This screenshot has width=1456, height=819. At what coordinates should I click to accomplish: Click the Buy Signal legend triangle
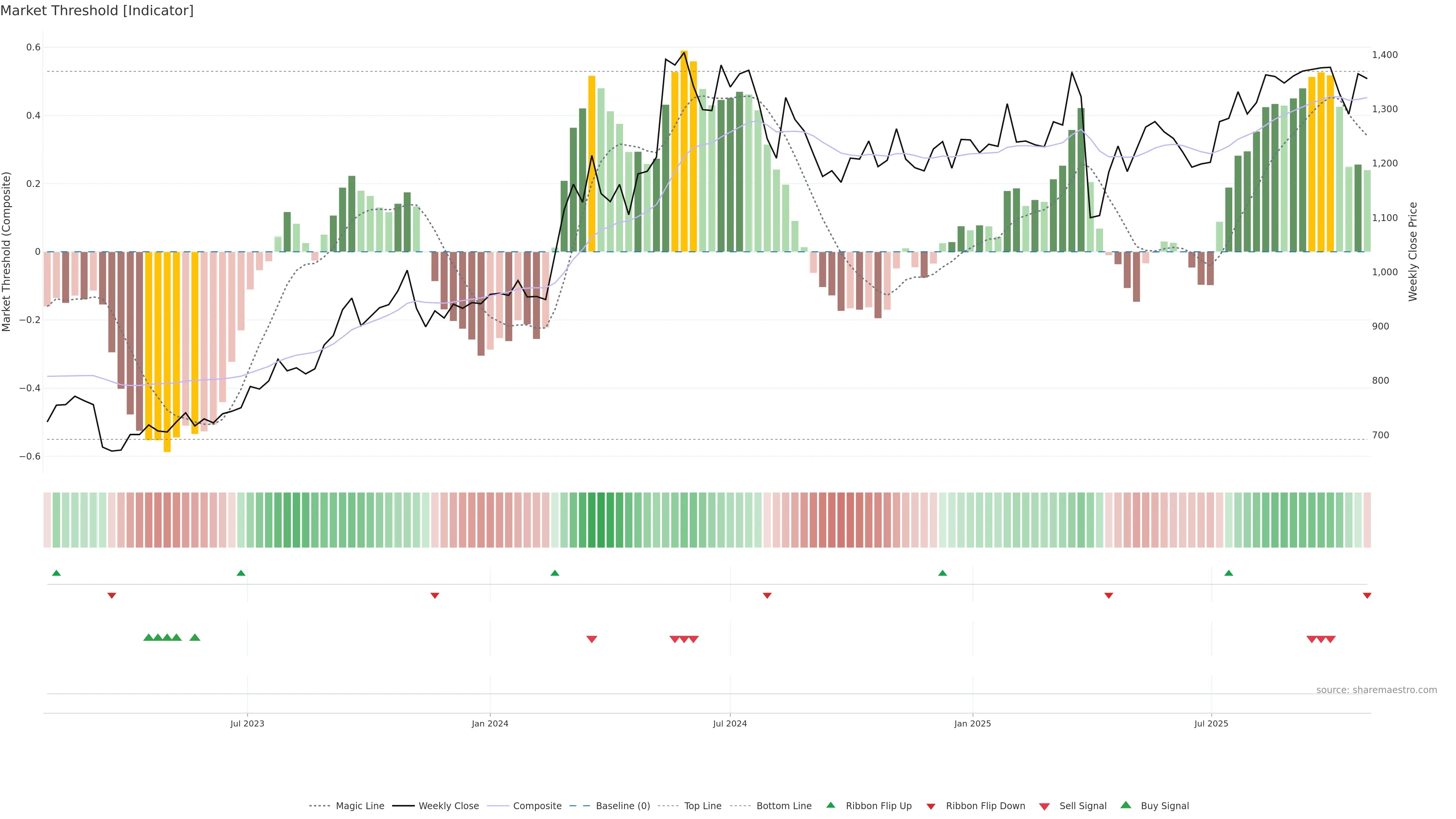pos(1125,805)
